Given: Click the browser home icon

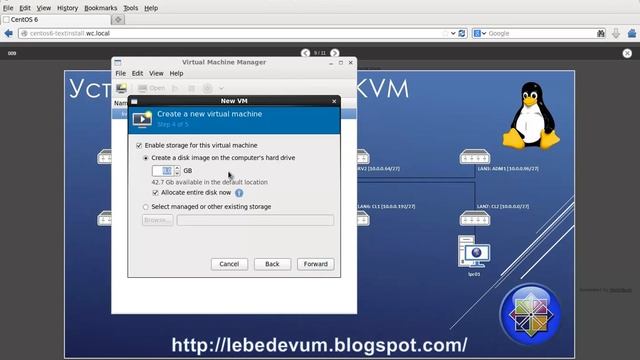Looking at the screenshot, I should tap(631, 33).
